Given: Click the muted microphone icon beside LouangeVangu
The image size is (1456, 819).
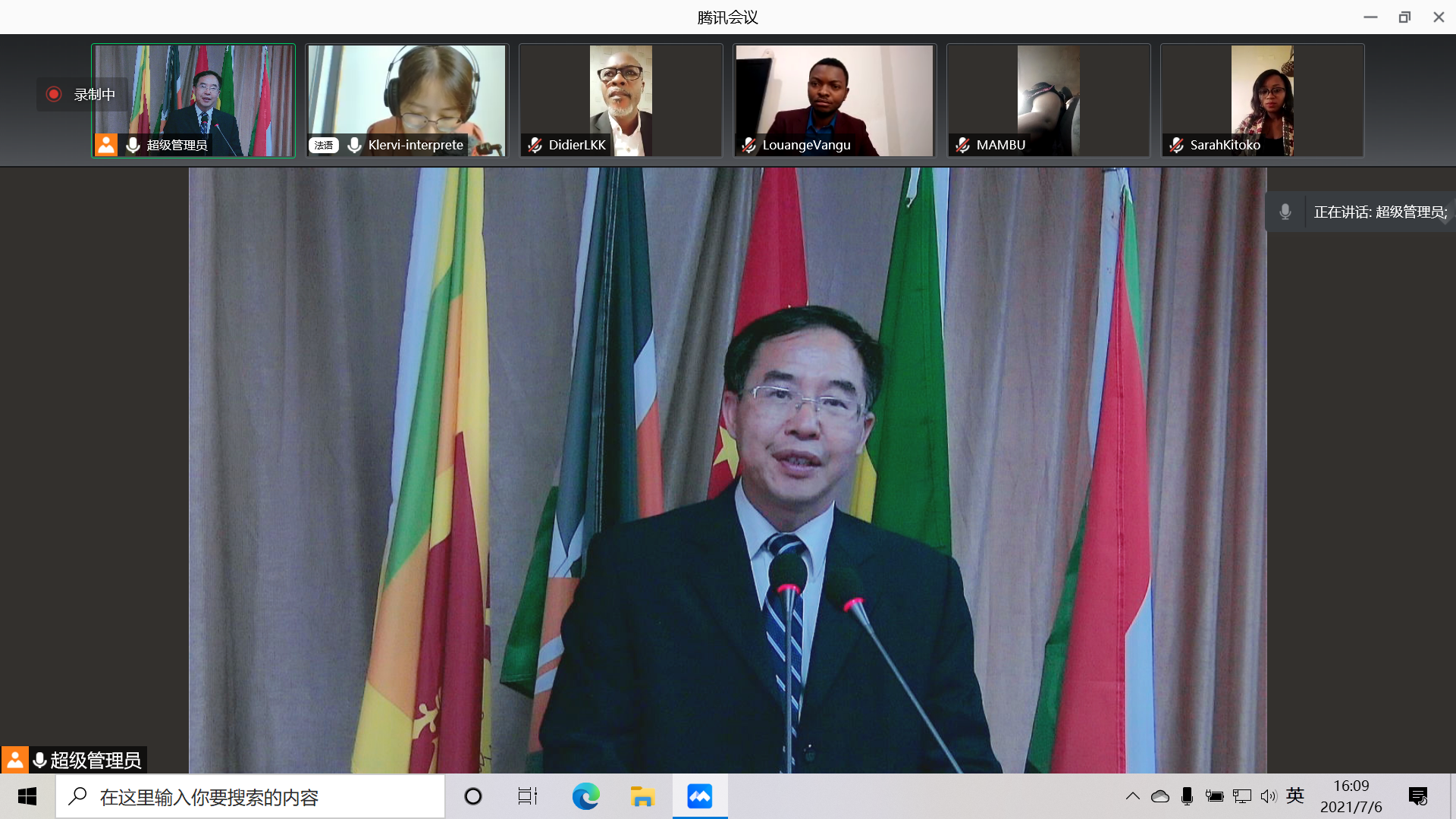Looking at the screenshot, I should (x=748, y=145).
